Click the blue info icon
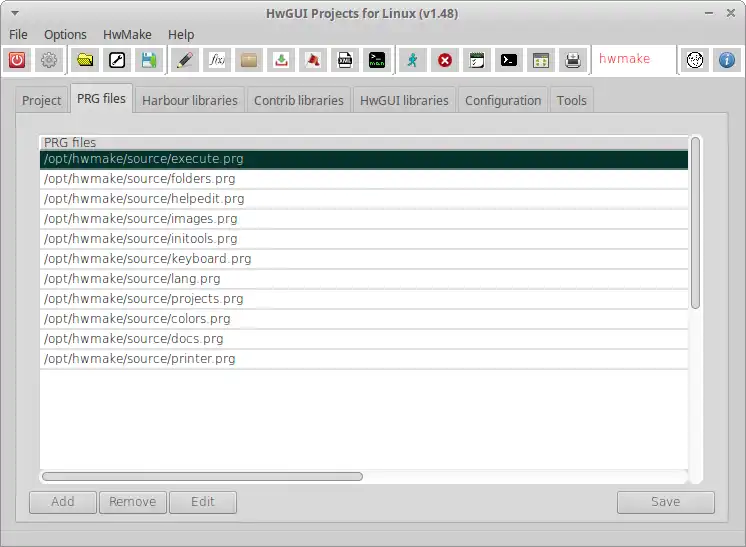Image resolution: width=746 pixels, height=547 pixels. [x=726, y=60]
